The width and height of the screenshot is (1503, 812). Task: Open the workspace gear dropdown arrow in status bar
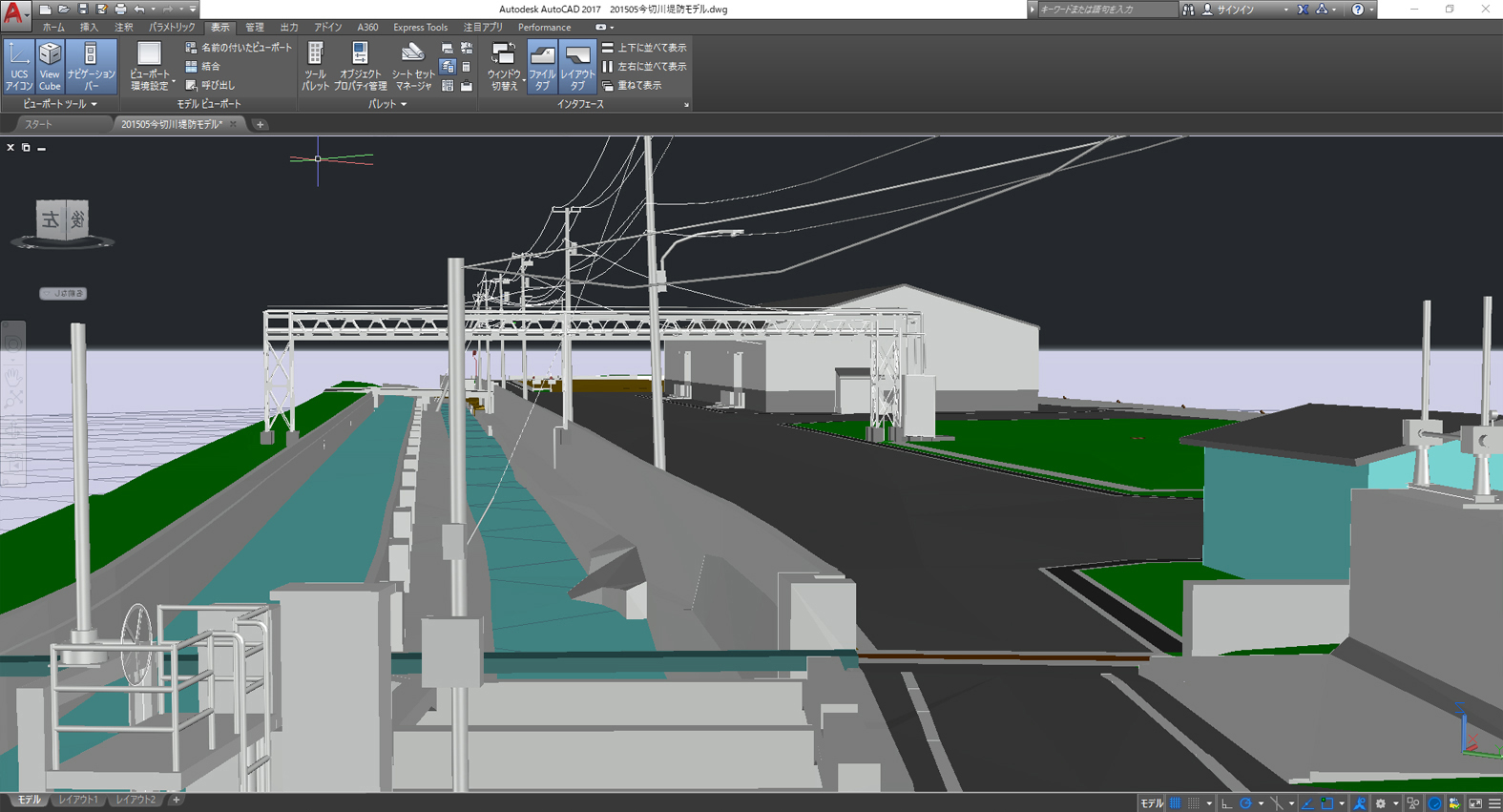pyautogui.click(x=1394, y=803)
